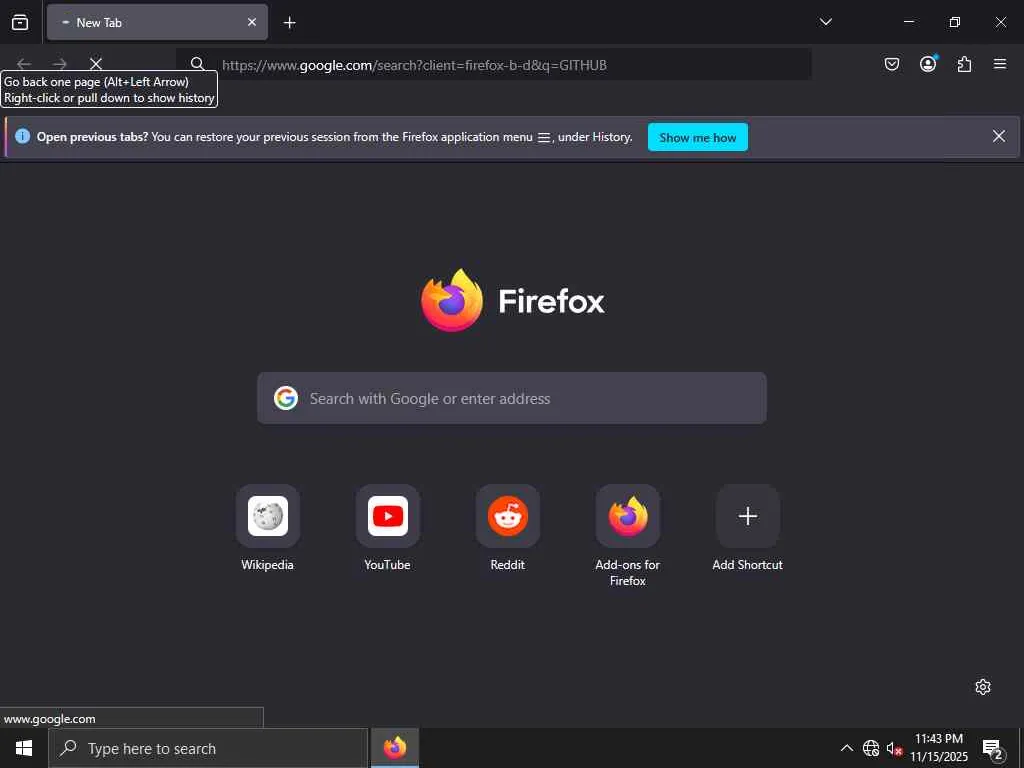
Task: Go back one page arrow
Action: point(24,64)
